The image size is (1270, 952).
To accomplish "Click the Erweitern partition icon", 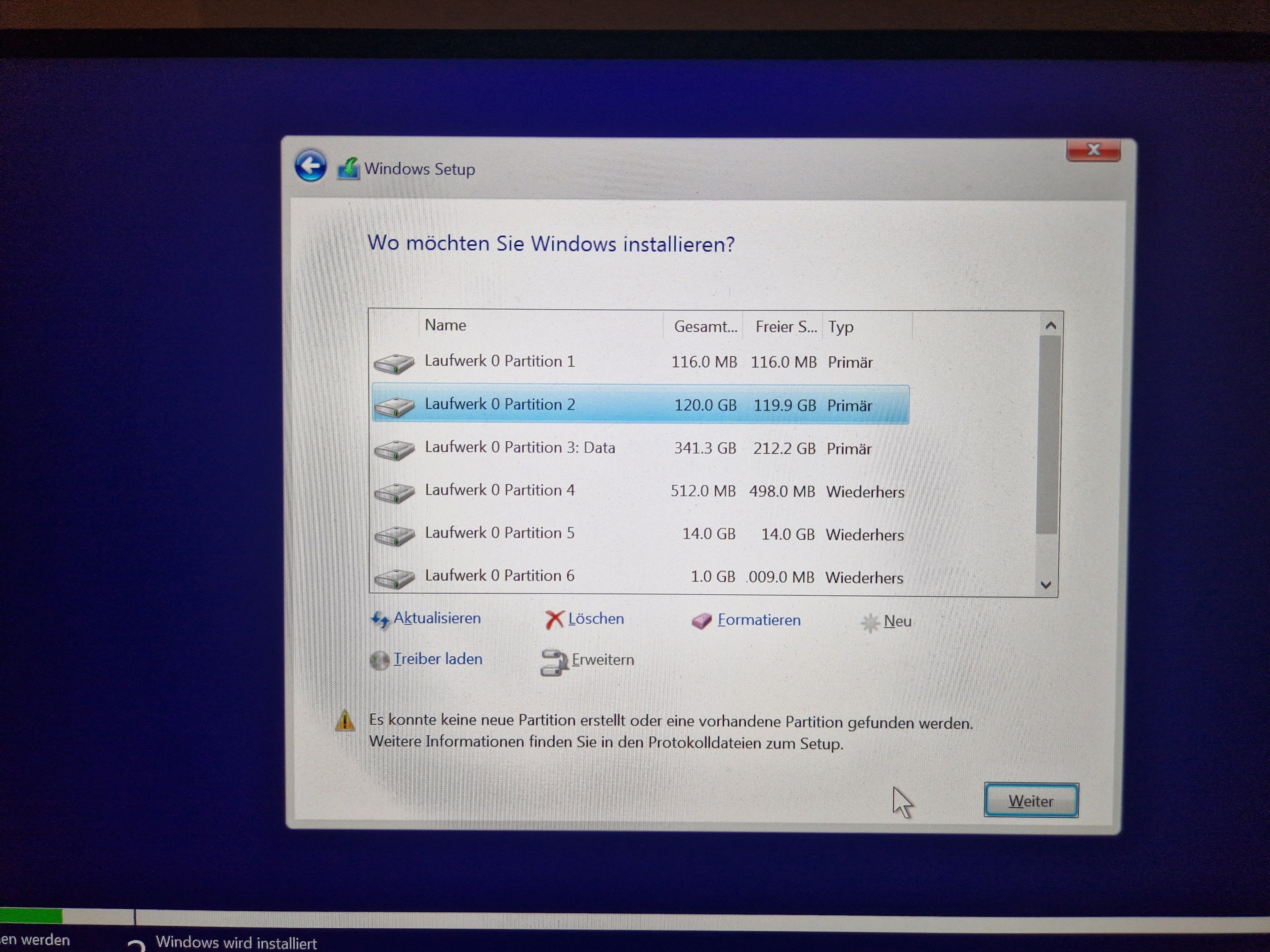I will (x=553, y=662).
